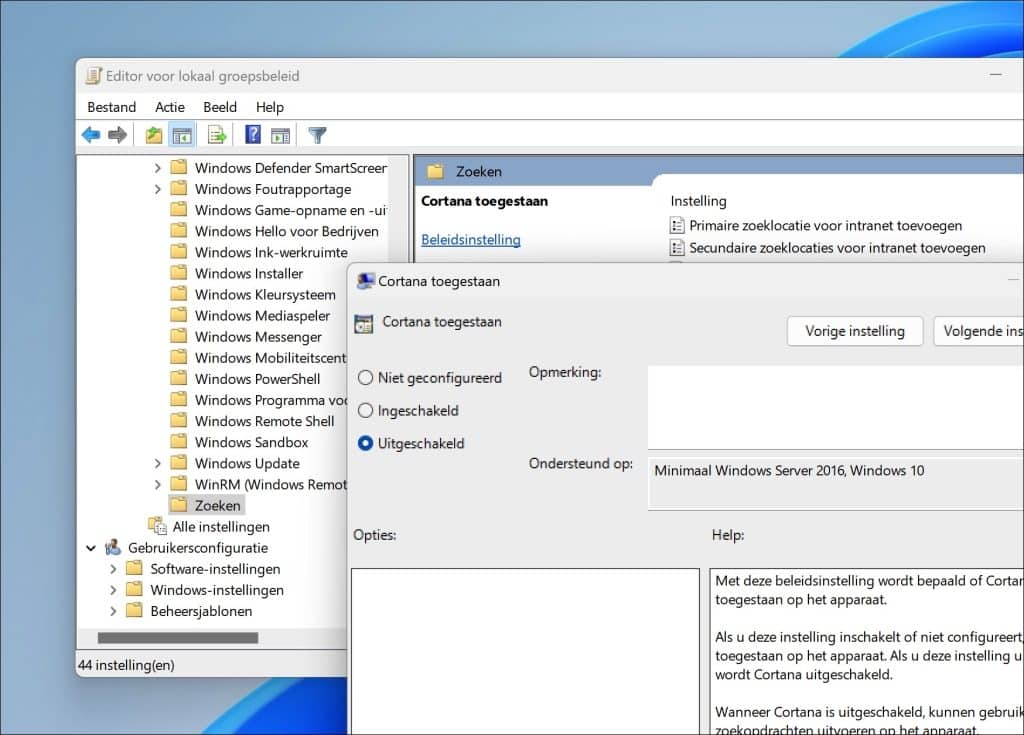Image resolution: width=1024 pixels, height=735 pixels.
Task: Click the Up one level folder icon
Action: click(x=153, y=135)
